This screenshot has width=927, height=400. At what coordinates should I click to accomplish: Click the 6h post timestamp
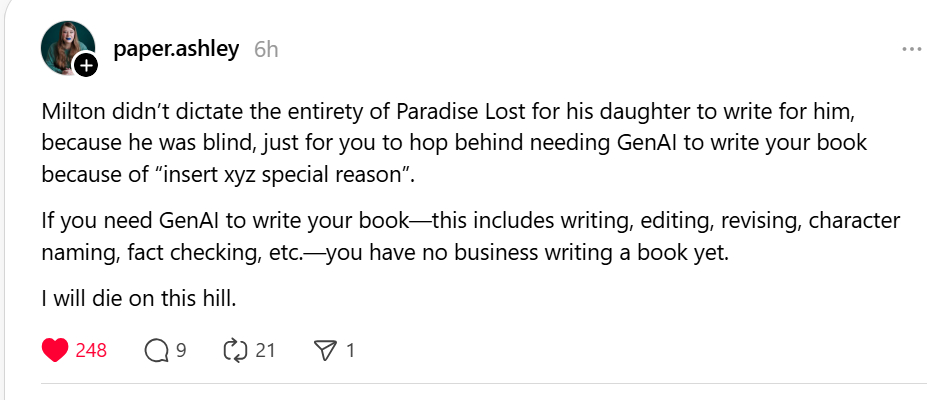(x=266, y=49)
